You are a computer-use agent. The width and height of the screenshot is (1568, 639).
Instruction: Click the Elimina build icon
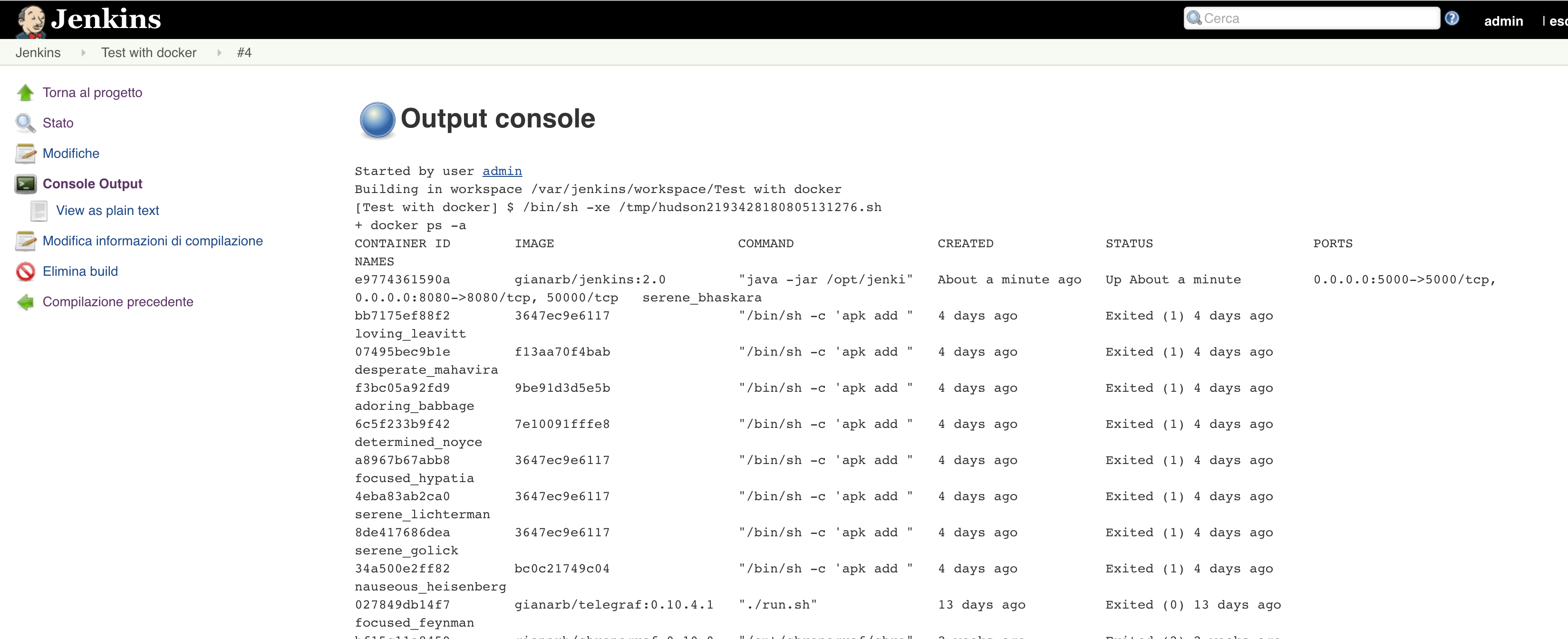point(26,271)
